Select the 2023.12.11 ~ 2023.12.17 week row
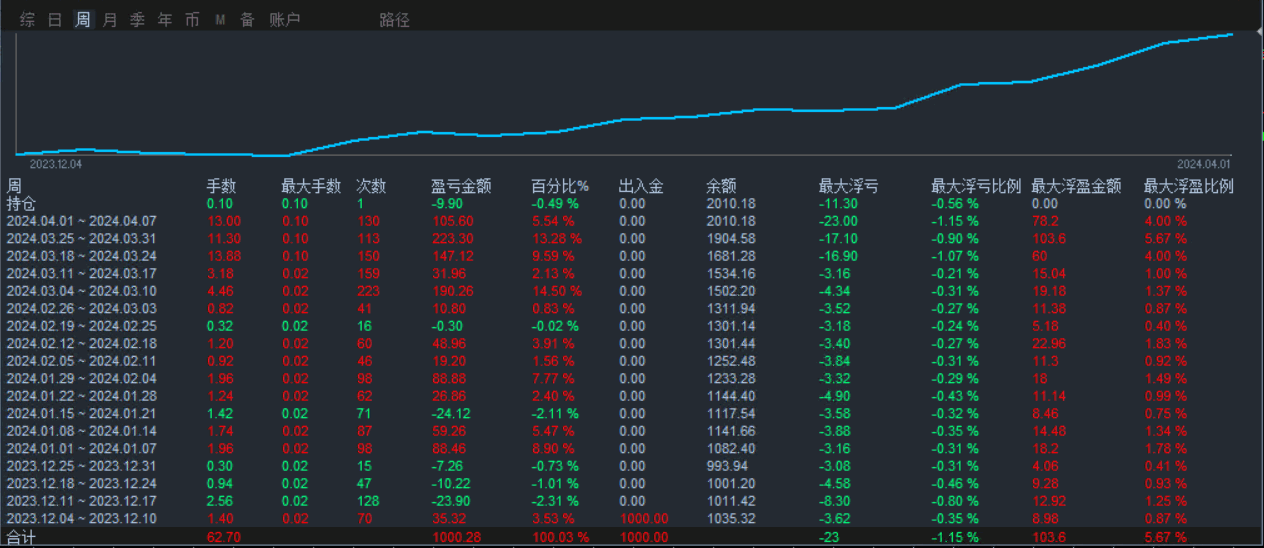The height and width of the screenshot is (548, 1264). pyautogui.click(x=632, y=501)
